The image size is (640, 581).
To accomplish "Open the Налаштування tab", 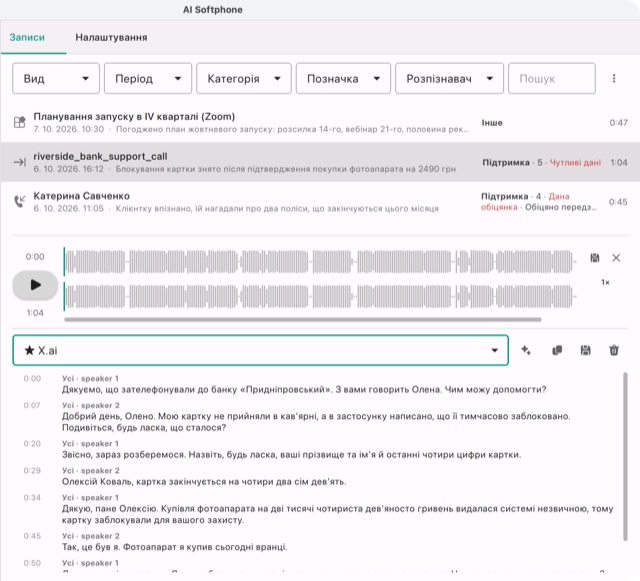I will tap(111, 38).
